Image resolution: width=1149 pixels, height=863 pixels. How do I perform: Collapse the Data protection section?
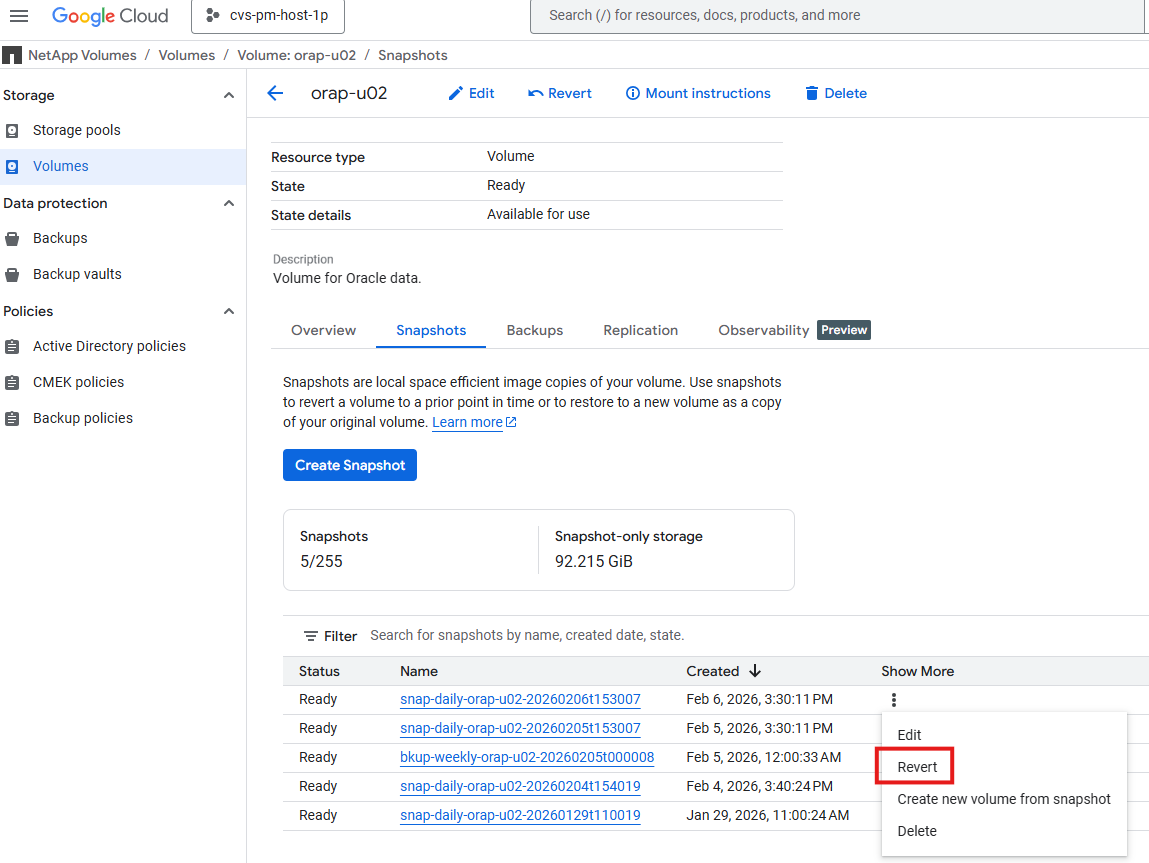point(228,203)
